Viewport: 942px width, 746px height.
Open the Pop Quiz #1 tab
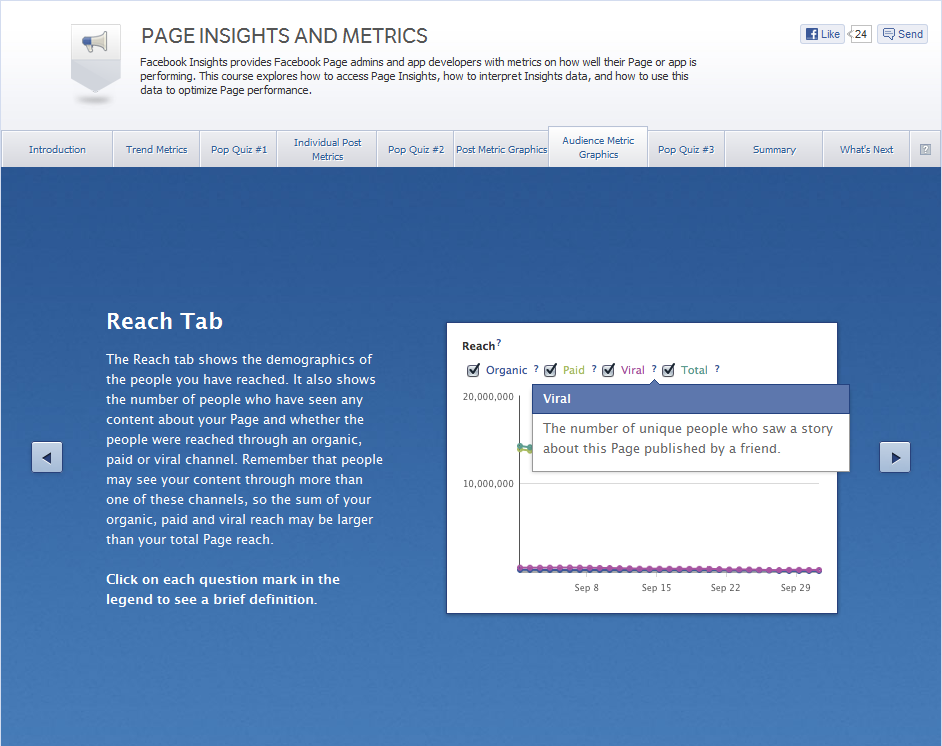click(239, 149)
